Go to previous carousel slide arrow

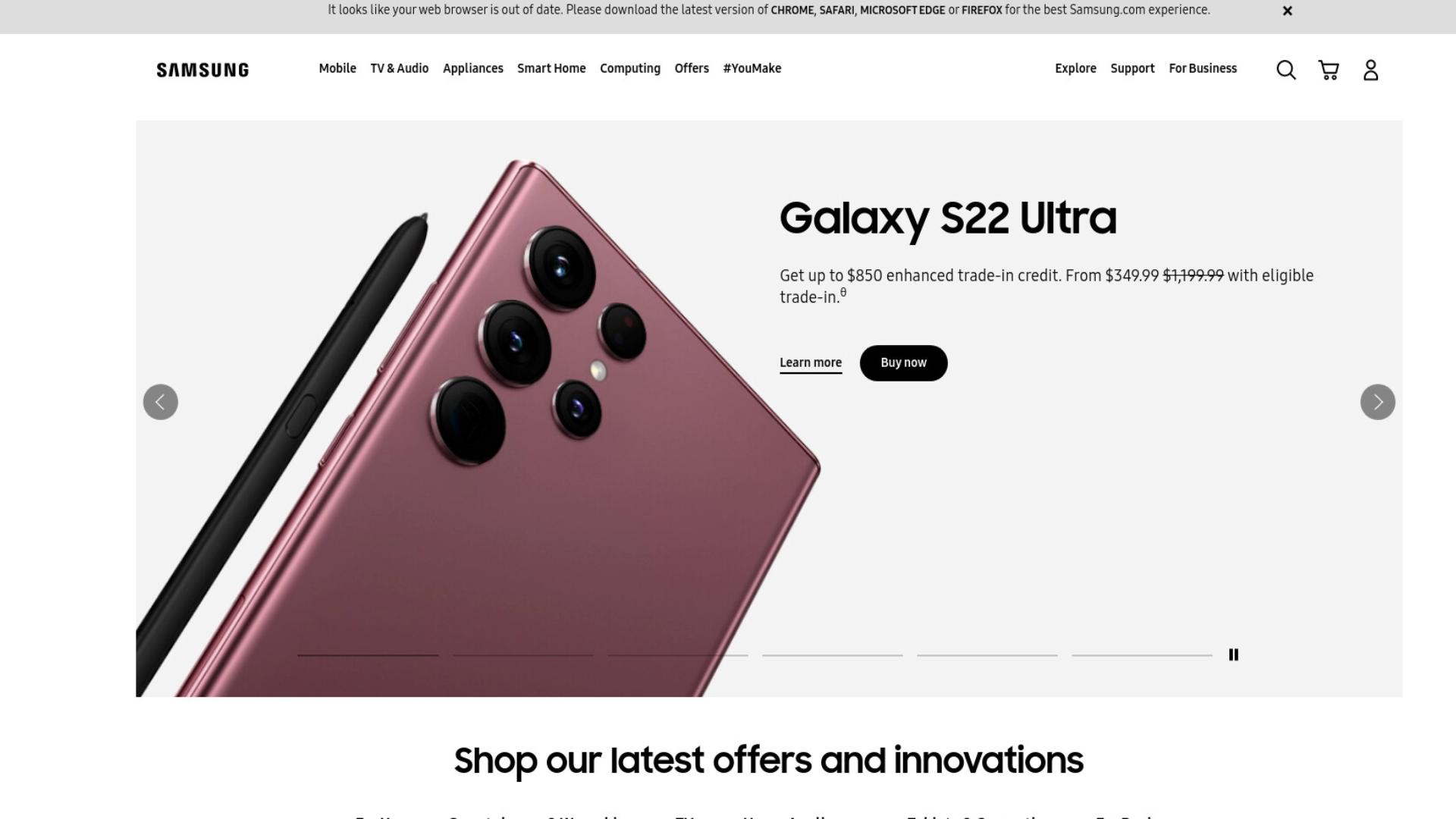[x=161, y=402]
